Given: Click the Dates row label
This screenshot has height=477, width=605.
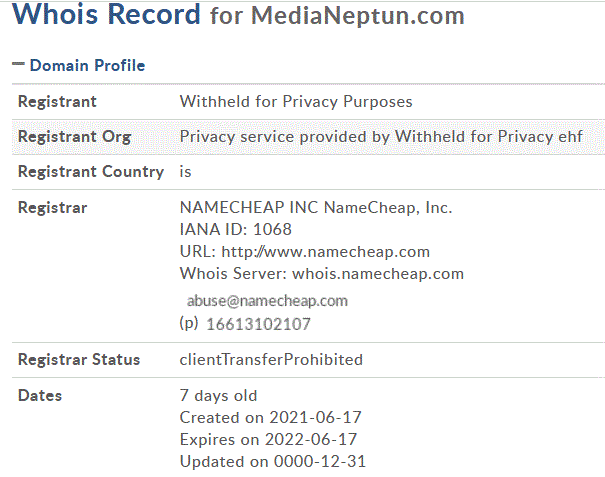Looking at the screenshot, I should 40,396.
